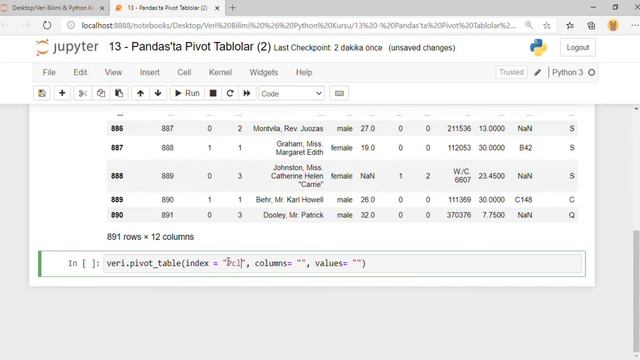Click the fare value 23.4500

(491, 176)
